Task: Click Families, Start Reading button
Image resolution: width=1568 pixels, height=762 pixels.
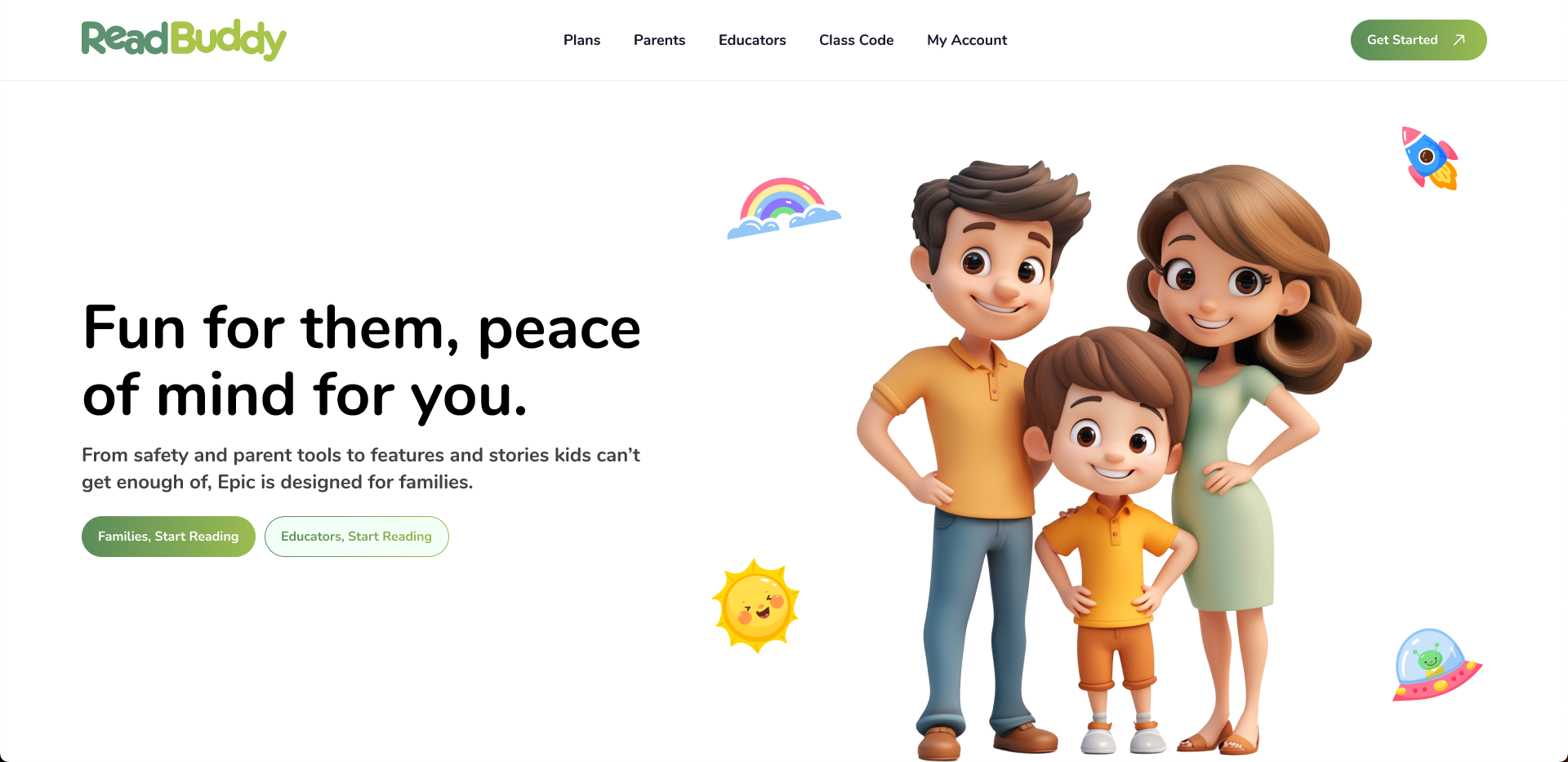Action: point(168,537)
